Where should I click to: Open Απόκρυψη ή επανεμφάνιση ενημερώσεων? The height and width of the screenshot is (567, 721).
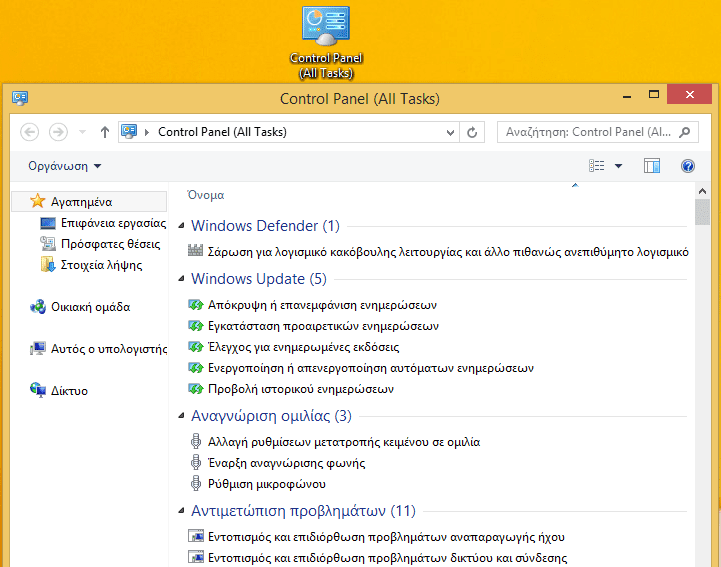tap(322, 305)
